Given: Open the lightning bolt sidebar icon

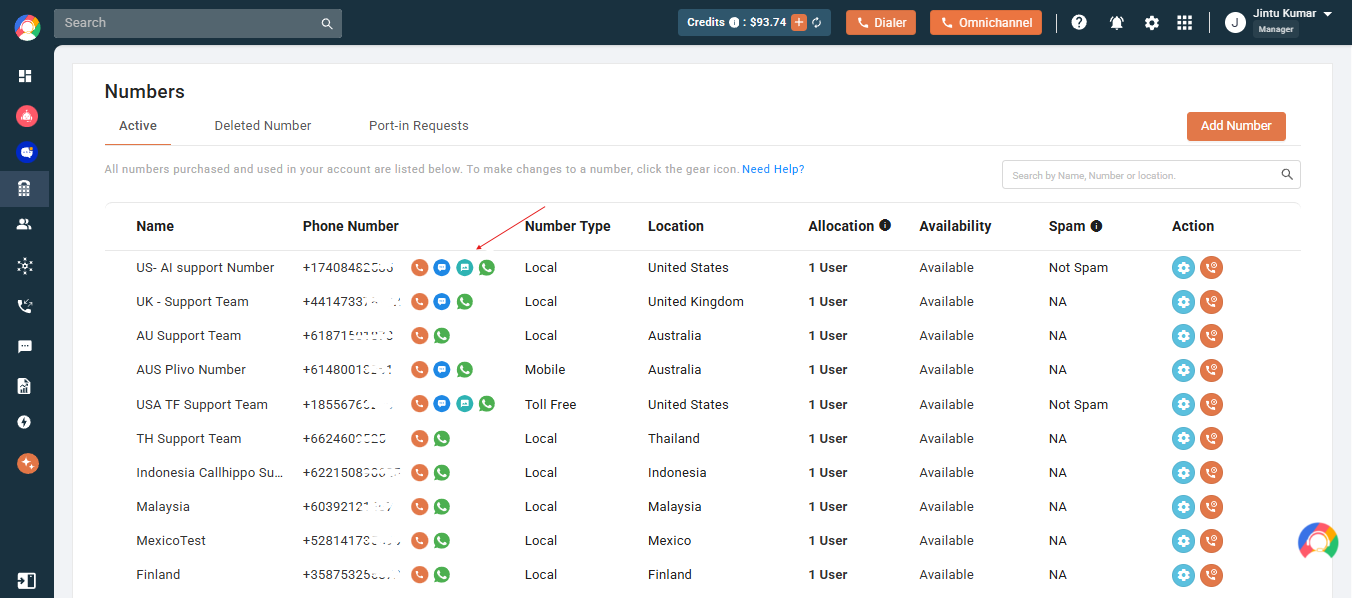Looking at the screenshot, I should (26, 422).
